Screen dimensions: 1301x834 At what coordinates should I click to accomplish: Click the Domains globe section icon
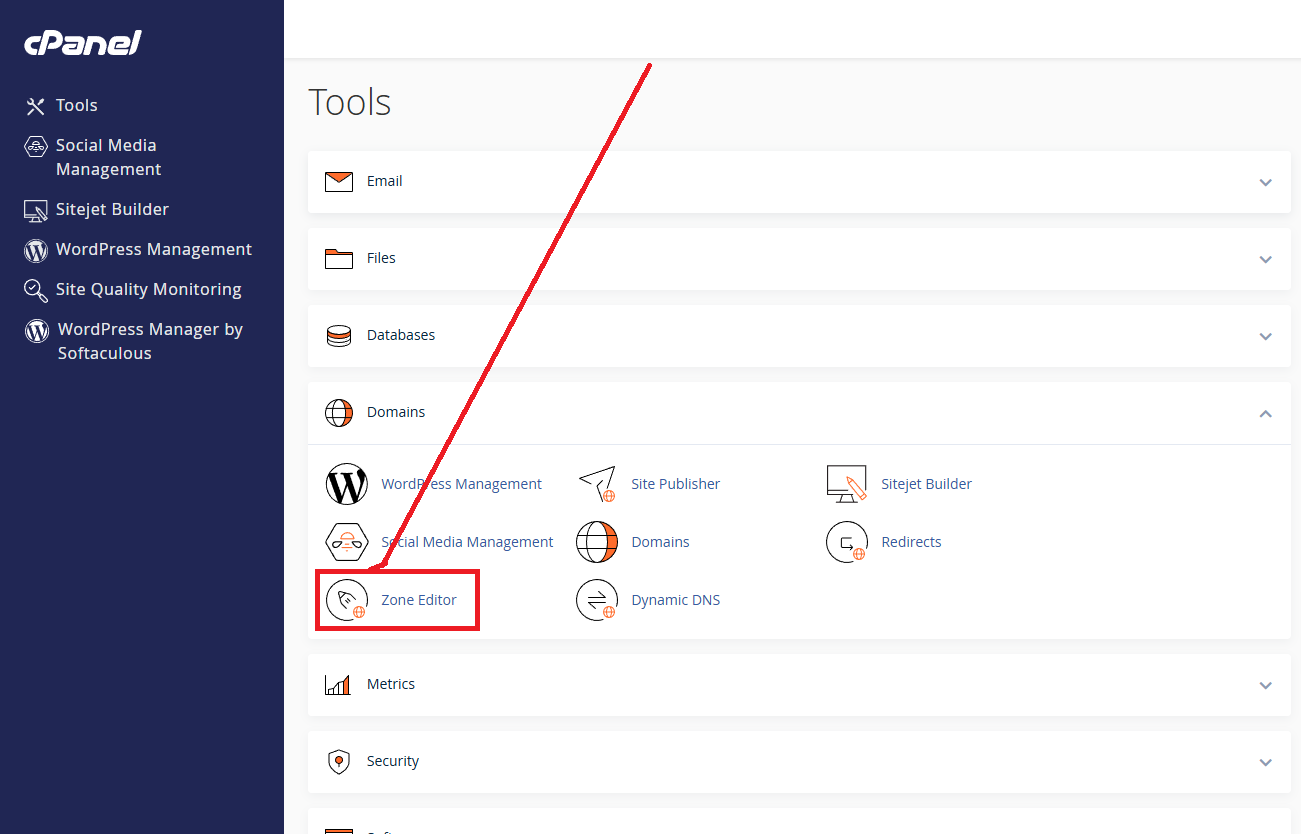coord(339,413)
